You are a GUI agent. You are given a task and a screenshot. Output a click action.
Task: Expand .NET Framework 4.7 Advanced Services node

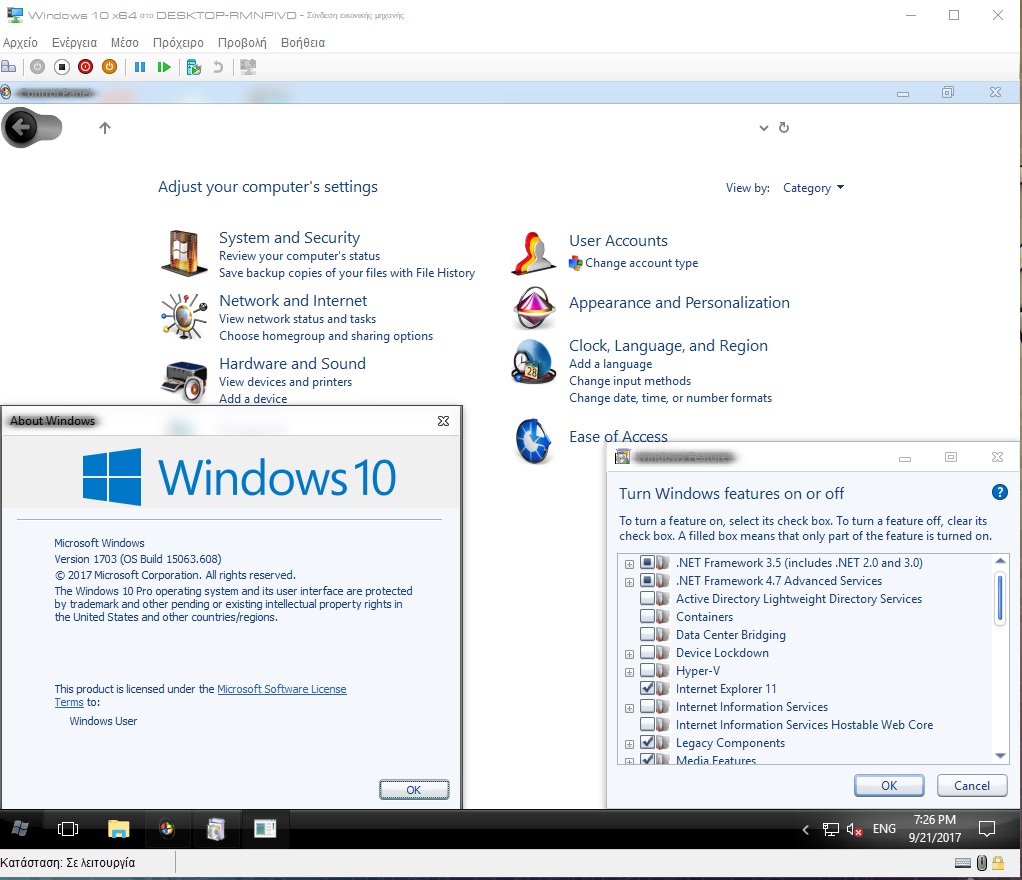tap(629, 582)
